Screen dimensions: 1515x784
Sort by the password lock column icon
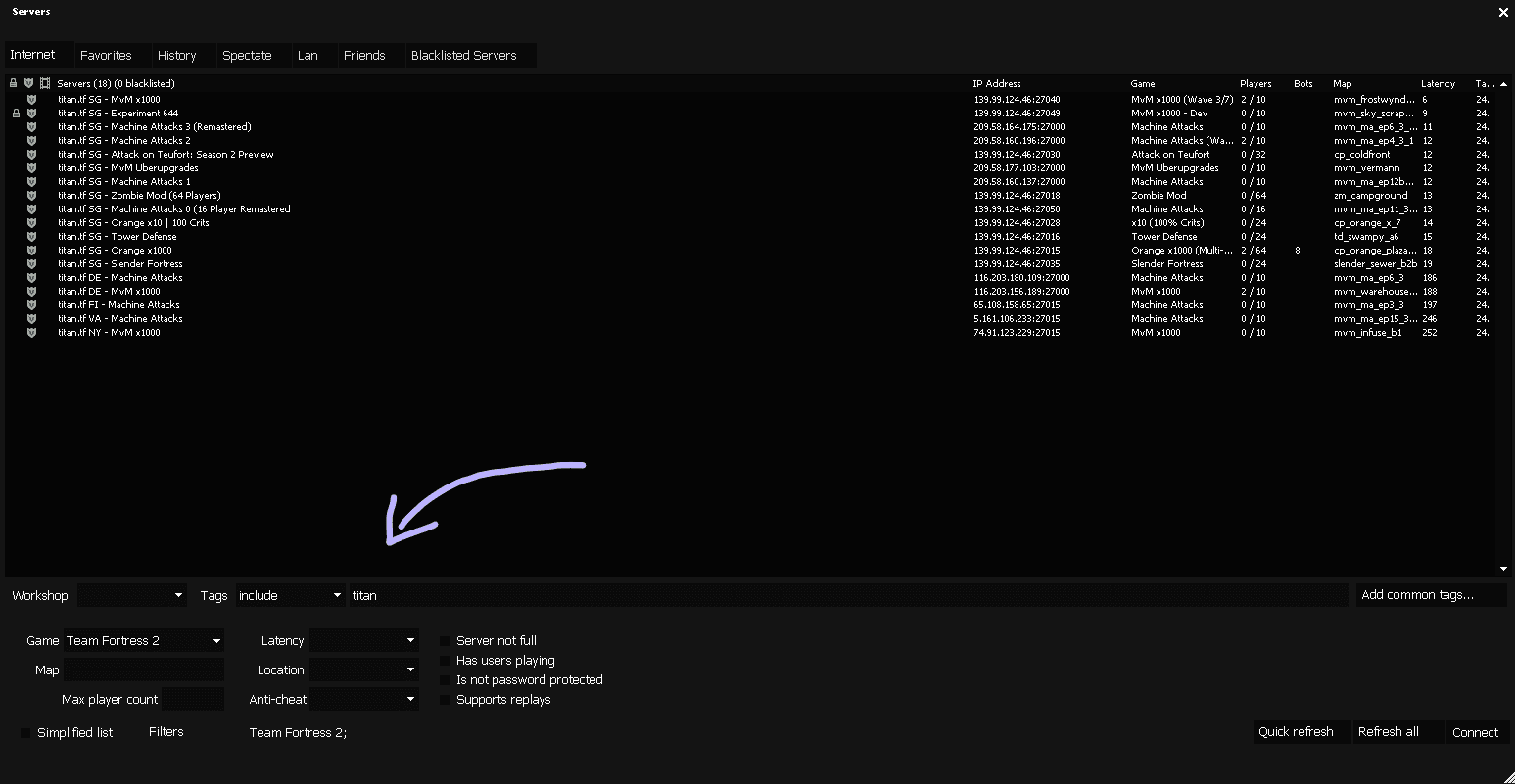14,84
